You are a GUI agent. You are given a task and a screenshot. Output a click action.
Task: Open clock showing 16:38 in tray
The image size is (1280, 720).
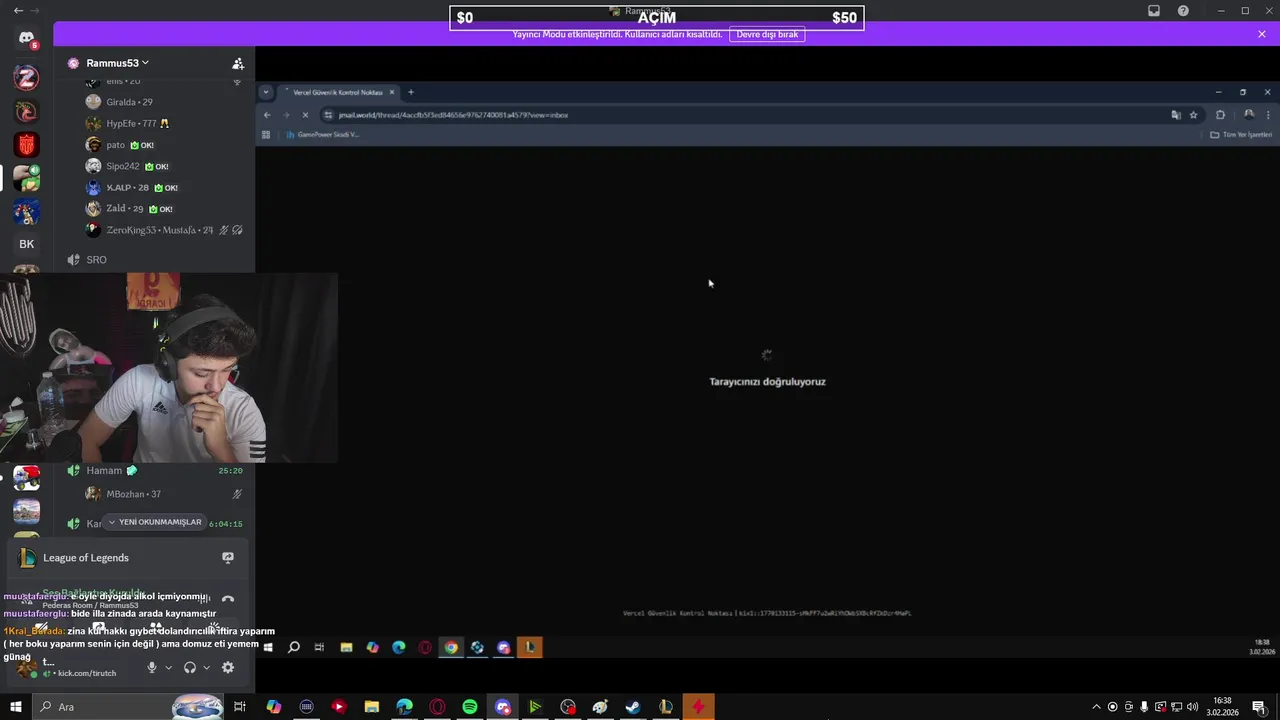(1221, 707)
